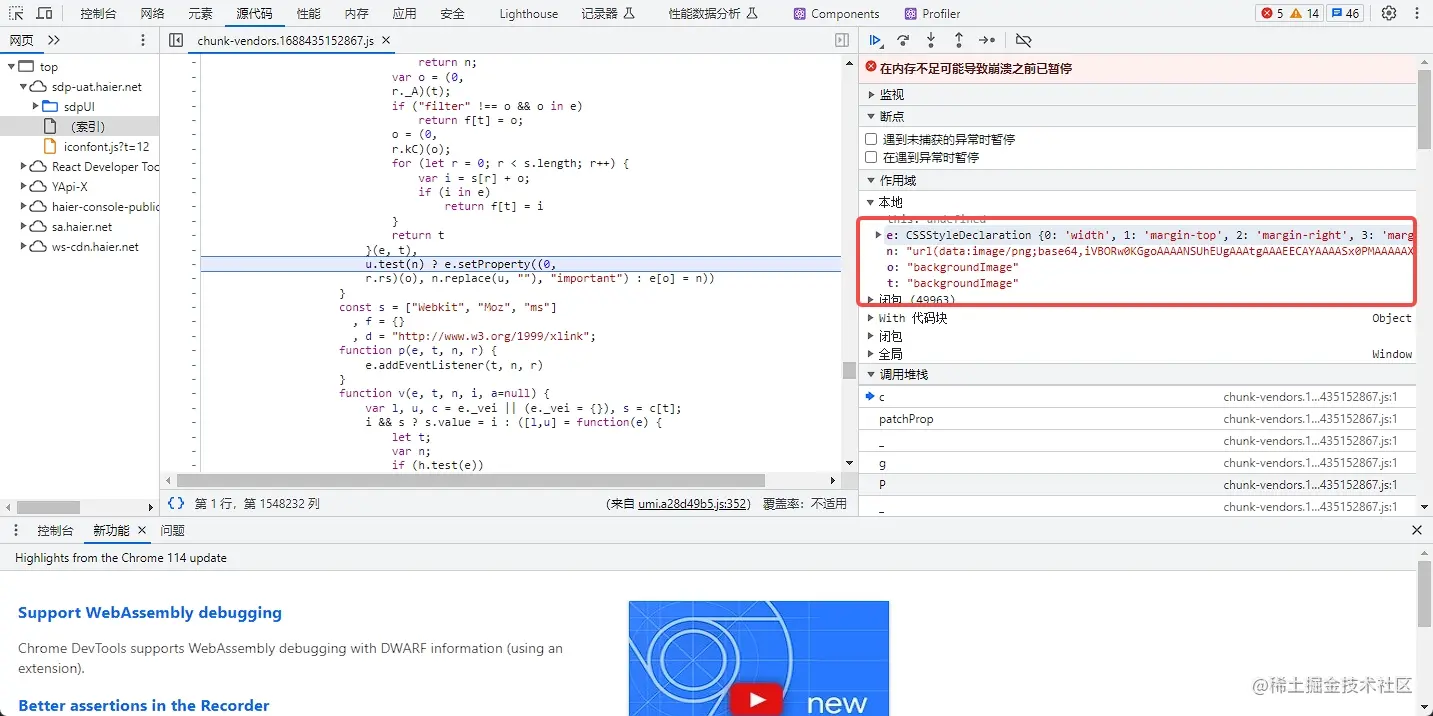
Task: Click the pretty print braces icon
Action: pyautogui.click(x=176, y=503)
